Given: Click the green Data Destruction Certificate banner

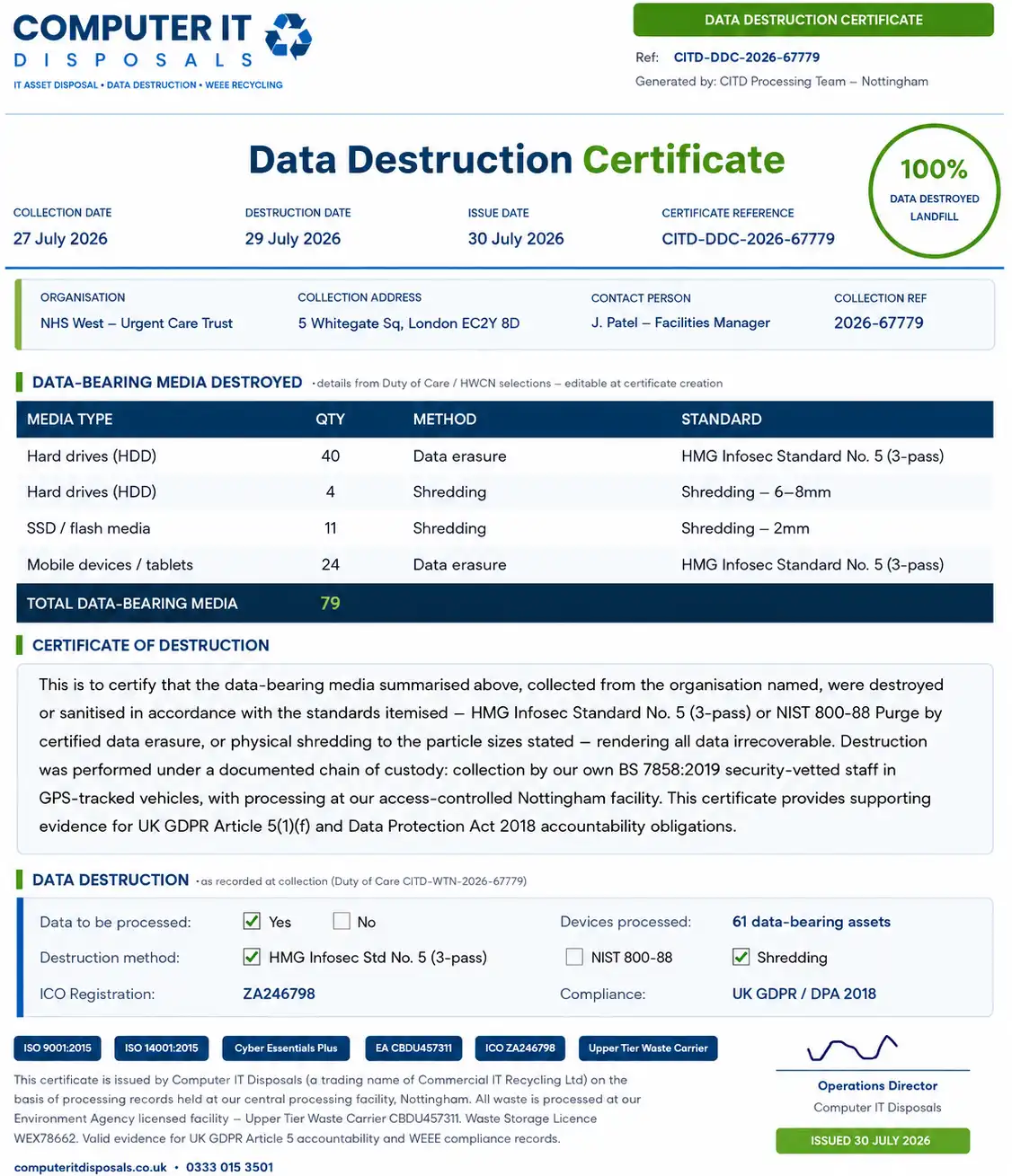Looking at the screenshot, I should [813, 20].
